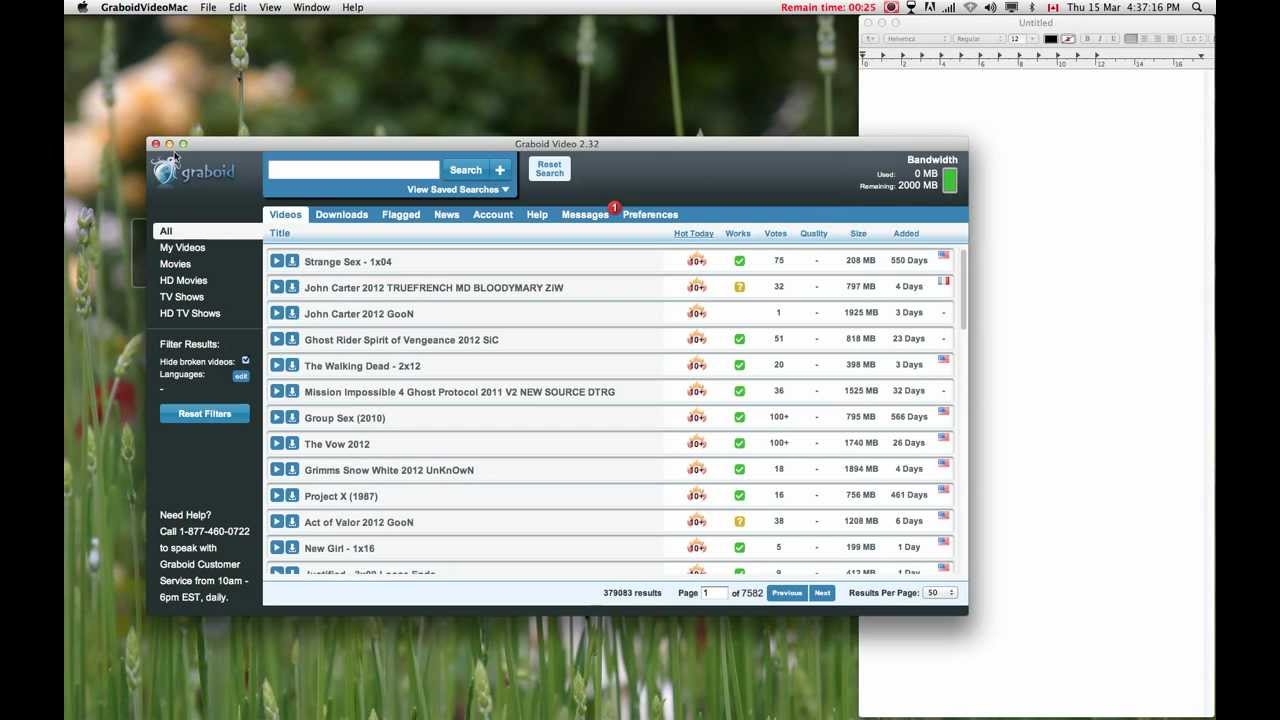Open text color swatch in TextEdit

1050,39
